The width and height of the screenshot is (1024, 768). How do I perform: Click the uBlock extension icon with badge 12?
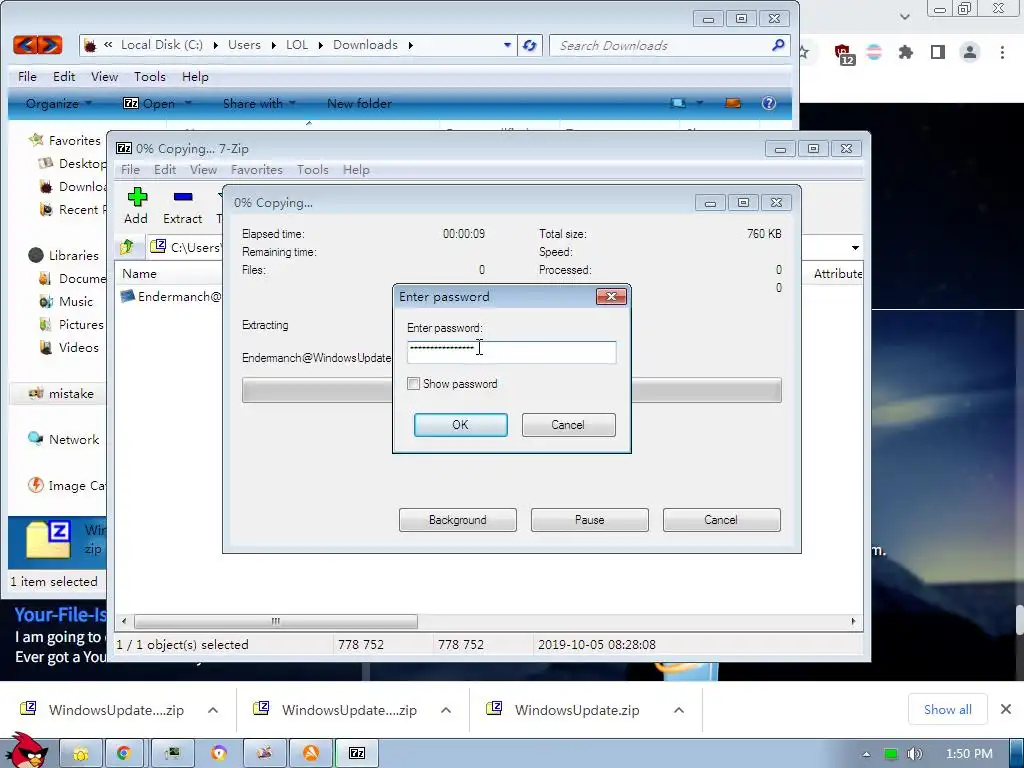843,54
